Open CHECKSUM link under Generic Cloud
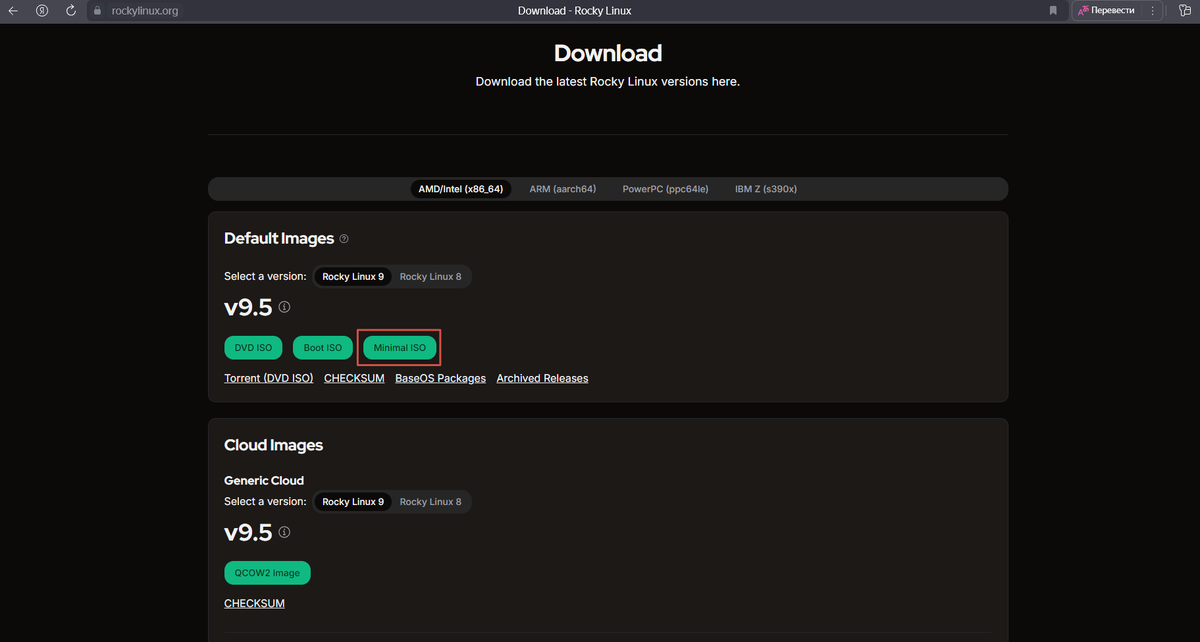 (254, 603)
